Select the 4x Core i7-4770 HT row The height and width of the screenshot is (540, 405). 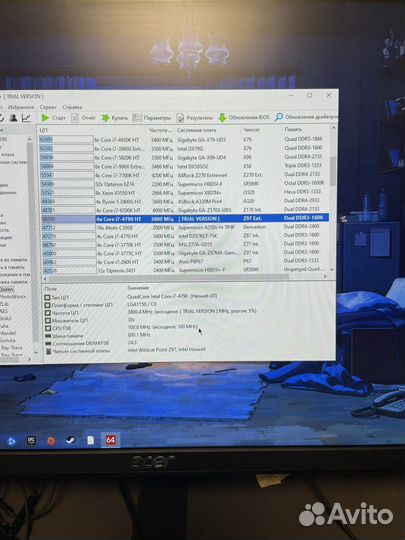[184, 236]
